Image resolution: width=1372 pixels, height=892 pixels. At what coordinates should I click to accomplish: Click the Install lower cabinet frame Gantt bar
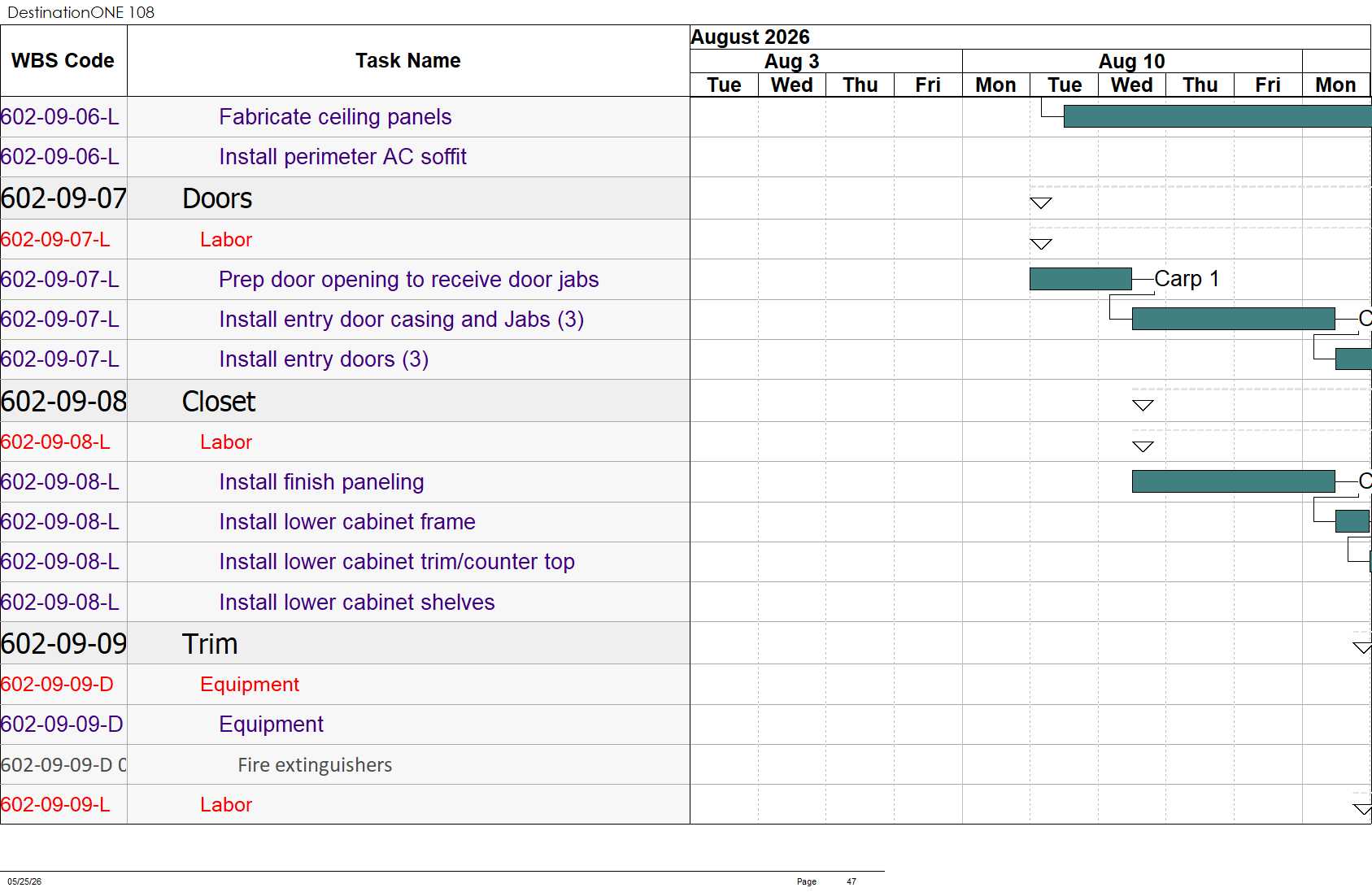click(1352, 521)
